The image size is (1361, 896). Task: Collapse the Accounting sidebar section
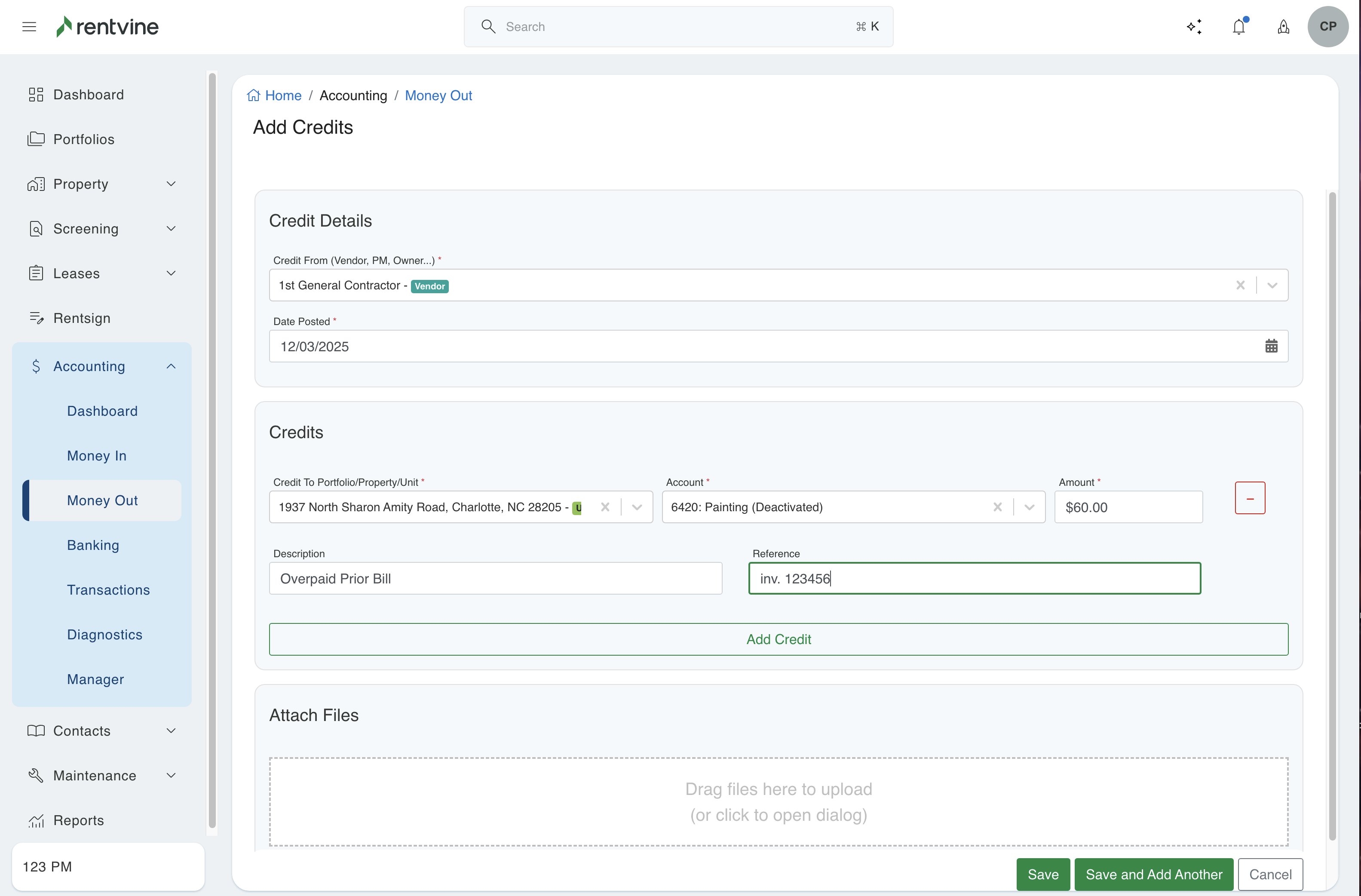coord(171,366)
